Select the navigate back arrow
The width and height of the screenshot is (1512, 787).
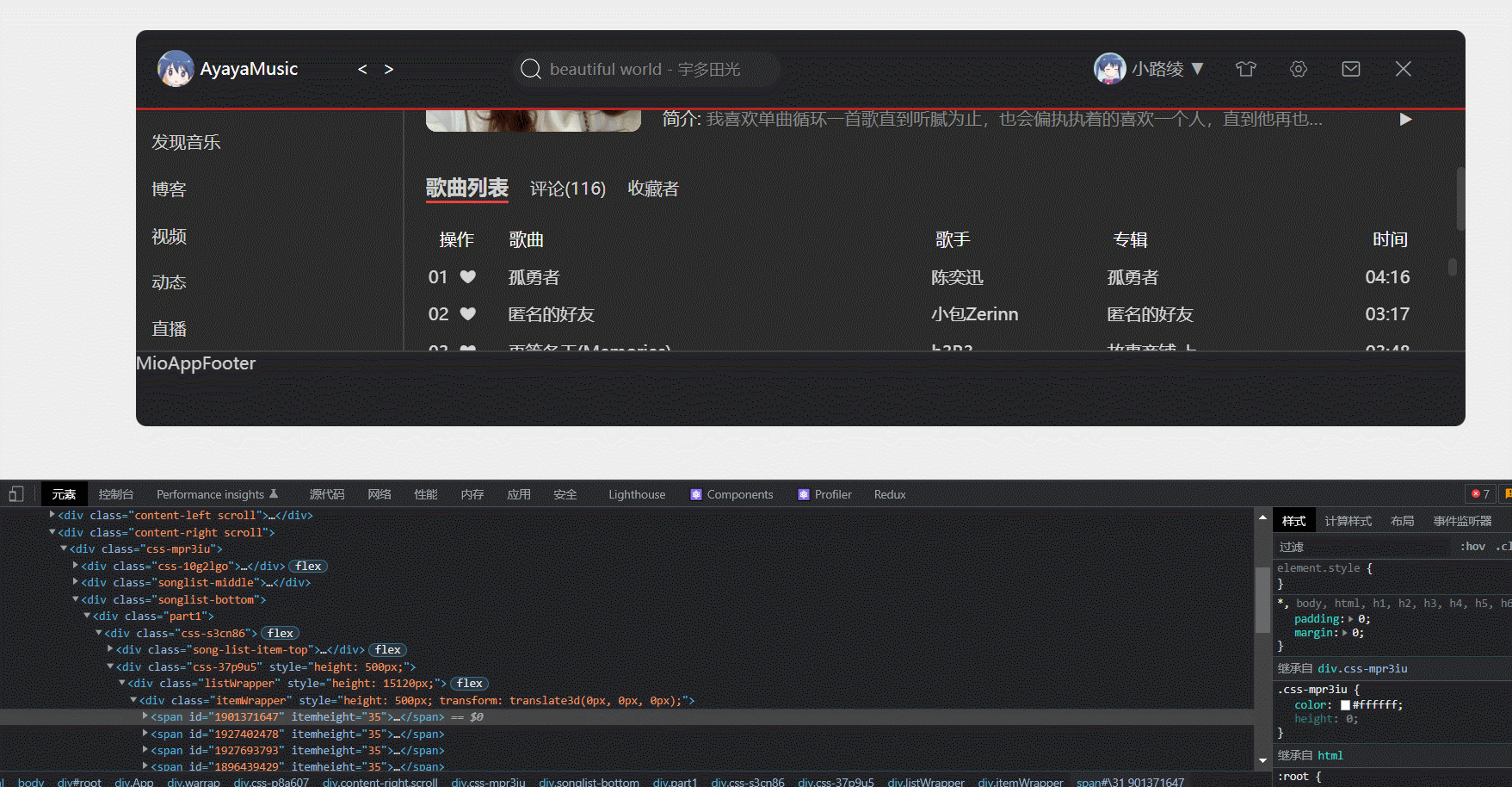point(361,69)
